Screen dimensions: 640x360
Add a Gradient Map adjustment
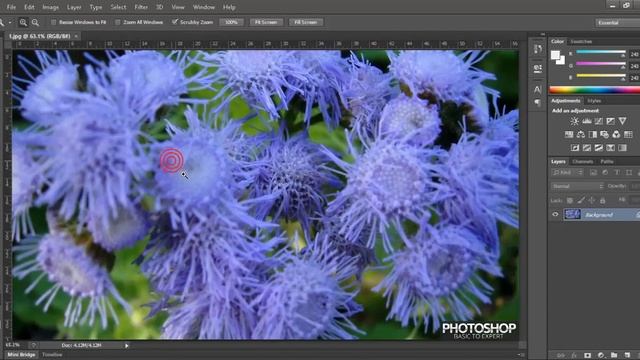622,148
